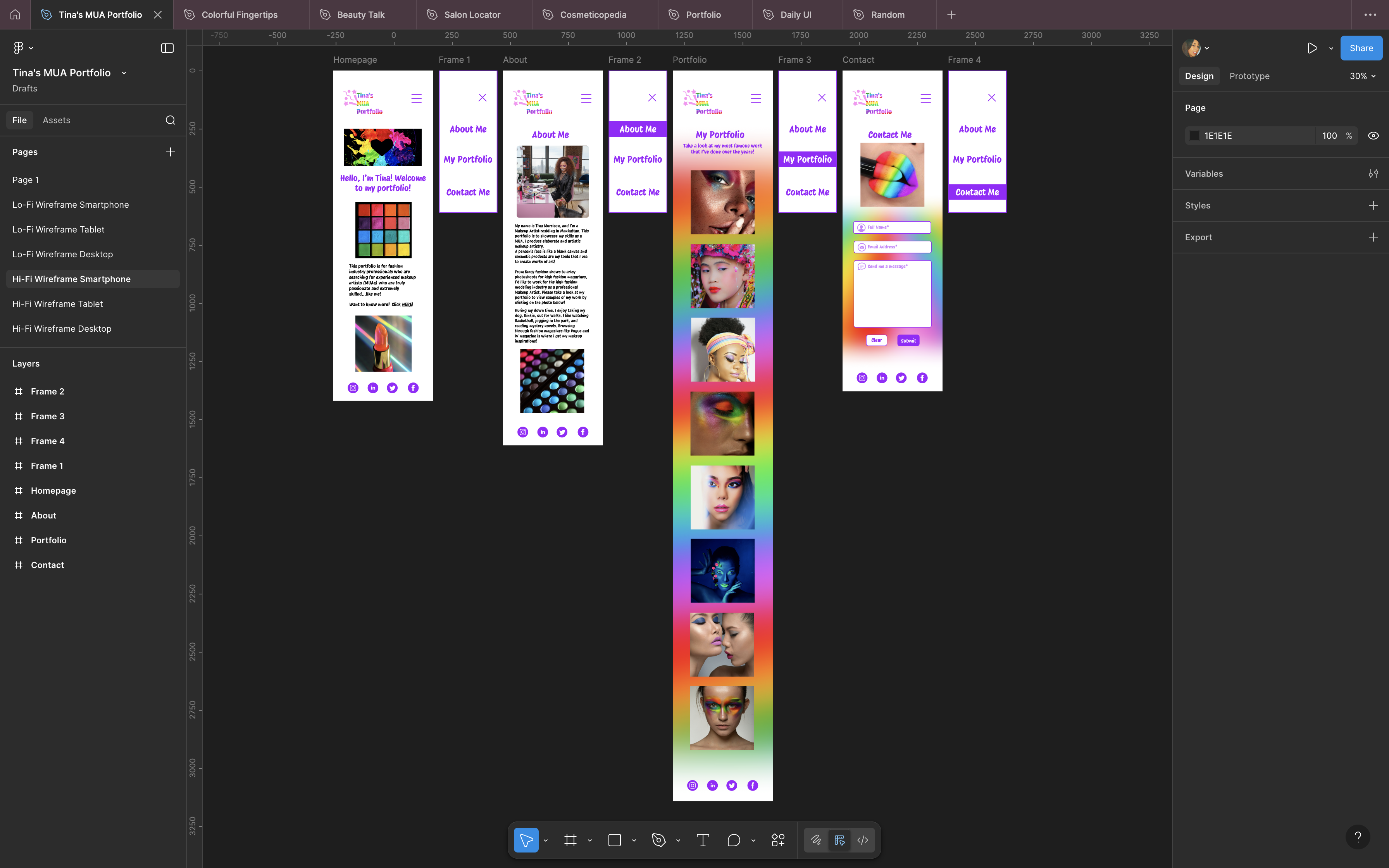The height and width of the screenshot is (868, 1389).
Task: Select the Frame tool in bottom toolbar
Action: click(x=570, y=840)
